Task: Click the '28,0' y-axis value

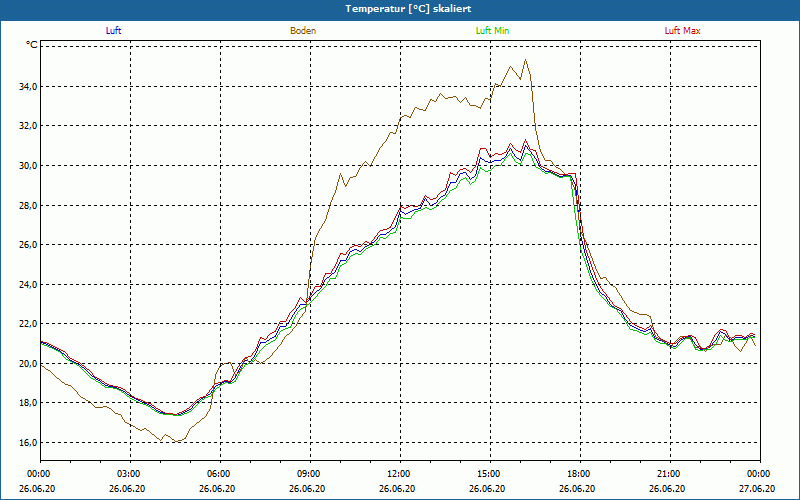Action: coord(29,206)
